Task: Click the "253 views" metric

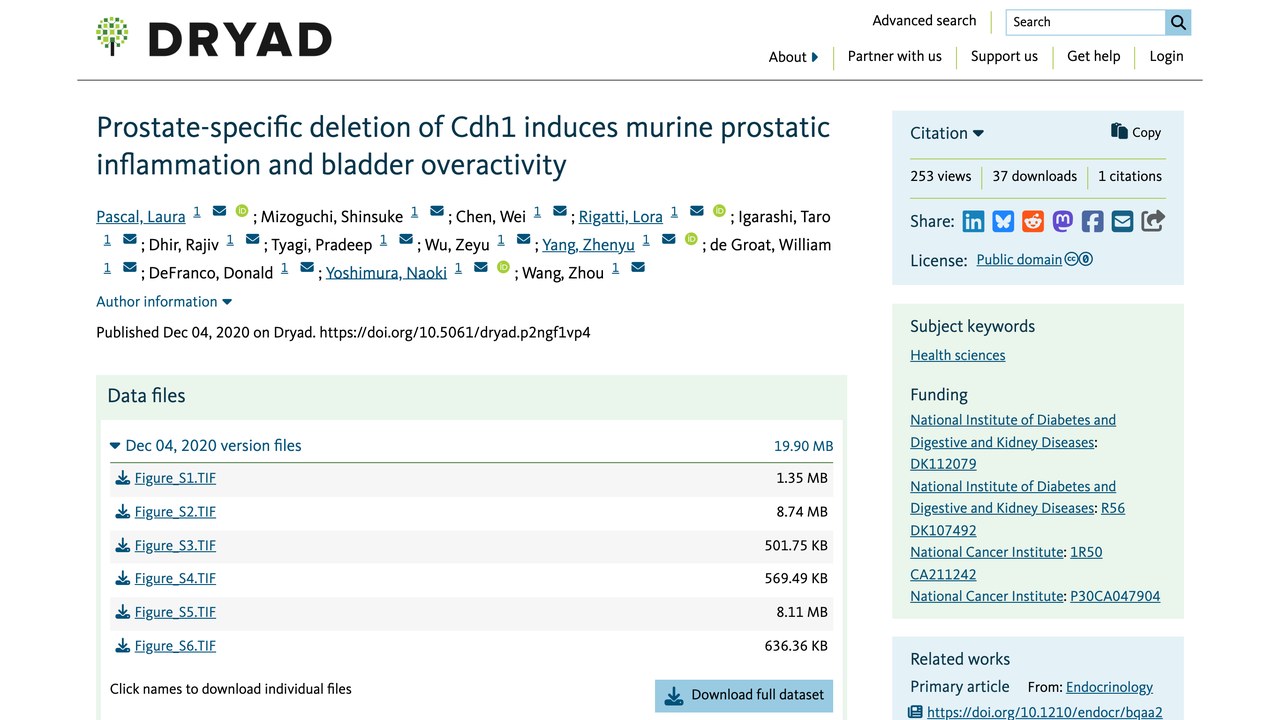Action: (941, 176)
